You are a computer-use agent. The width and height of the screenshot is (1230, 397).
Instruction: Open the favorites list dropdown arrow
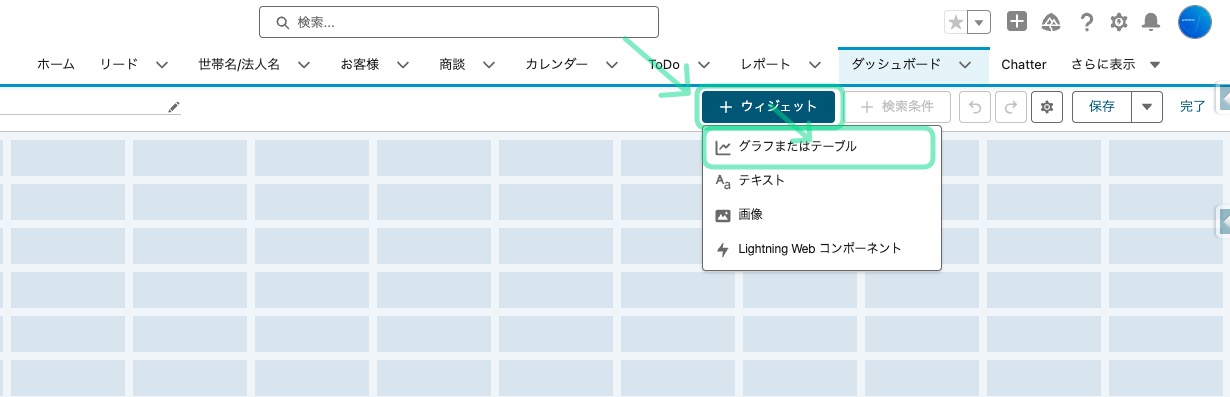979,22
